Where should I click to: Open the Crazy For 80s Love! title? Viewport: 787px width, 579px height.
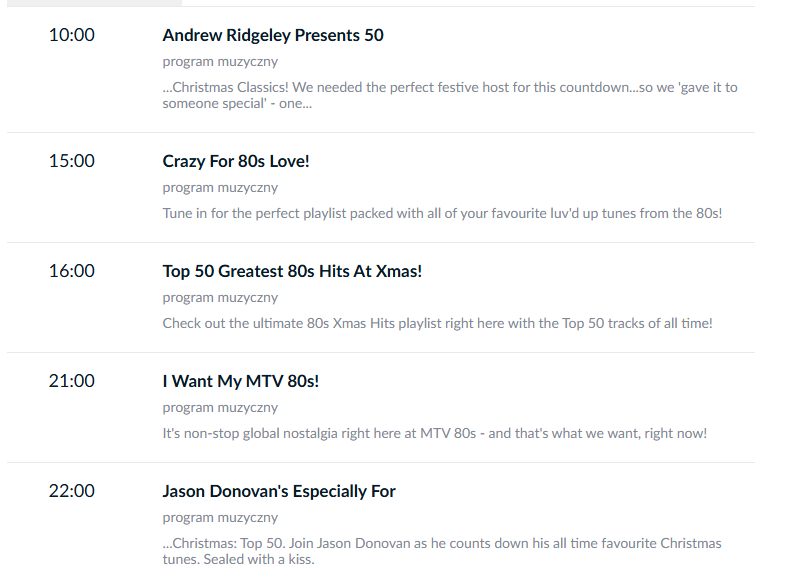(x=235, y=161)
